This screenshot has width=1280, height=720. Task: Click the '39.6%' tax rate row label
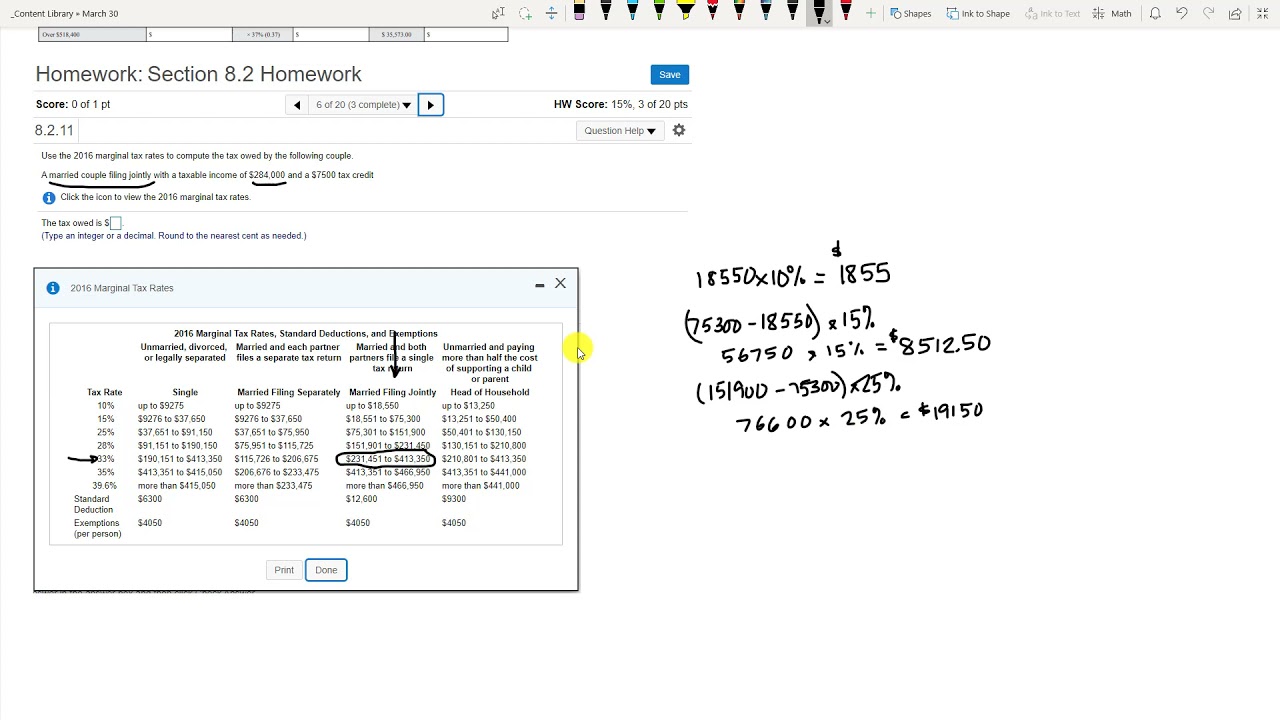[105, 486]
